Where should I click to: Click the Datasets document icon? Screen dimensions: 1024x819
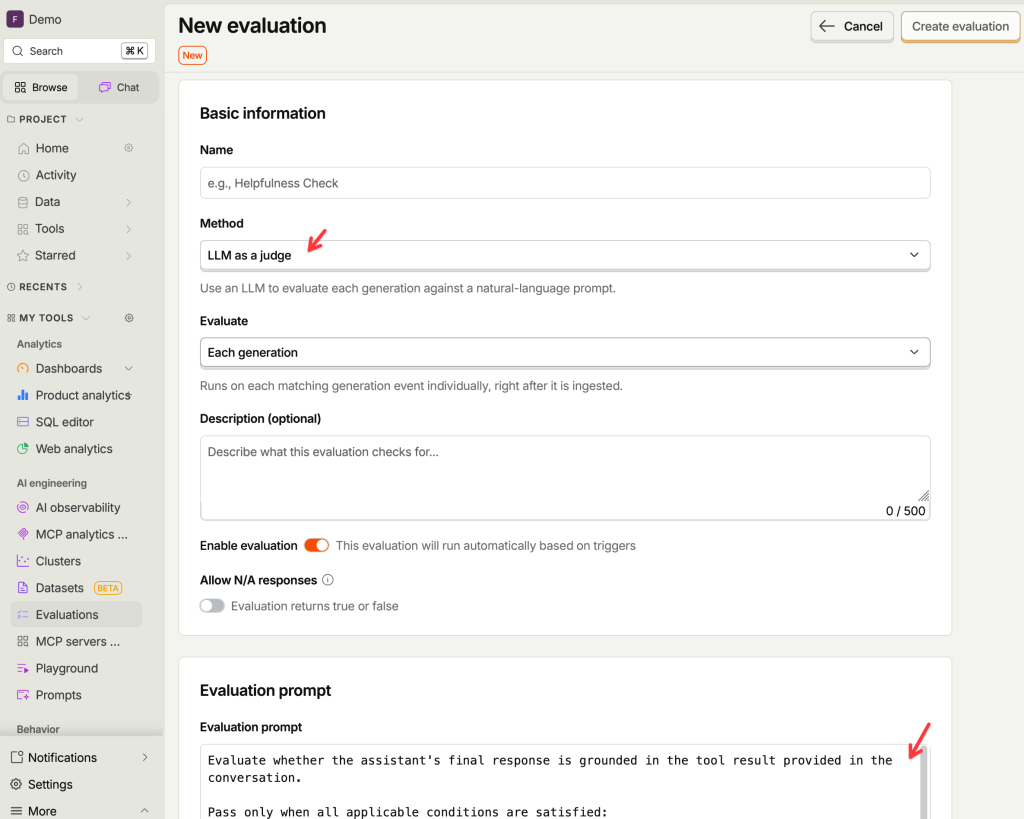coord(23,588)
